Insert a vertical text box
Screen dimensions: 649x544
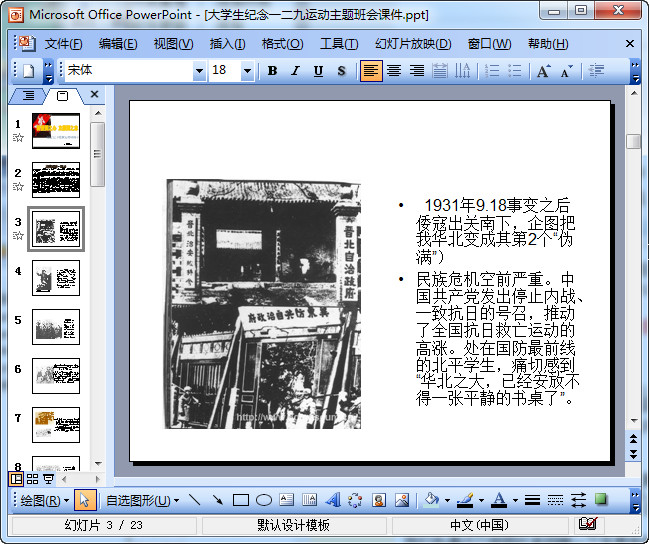tap(309, 500)
